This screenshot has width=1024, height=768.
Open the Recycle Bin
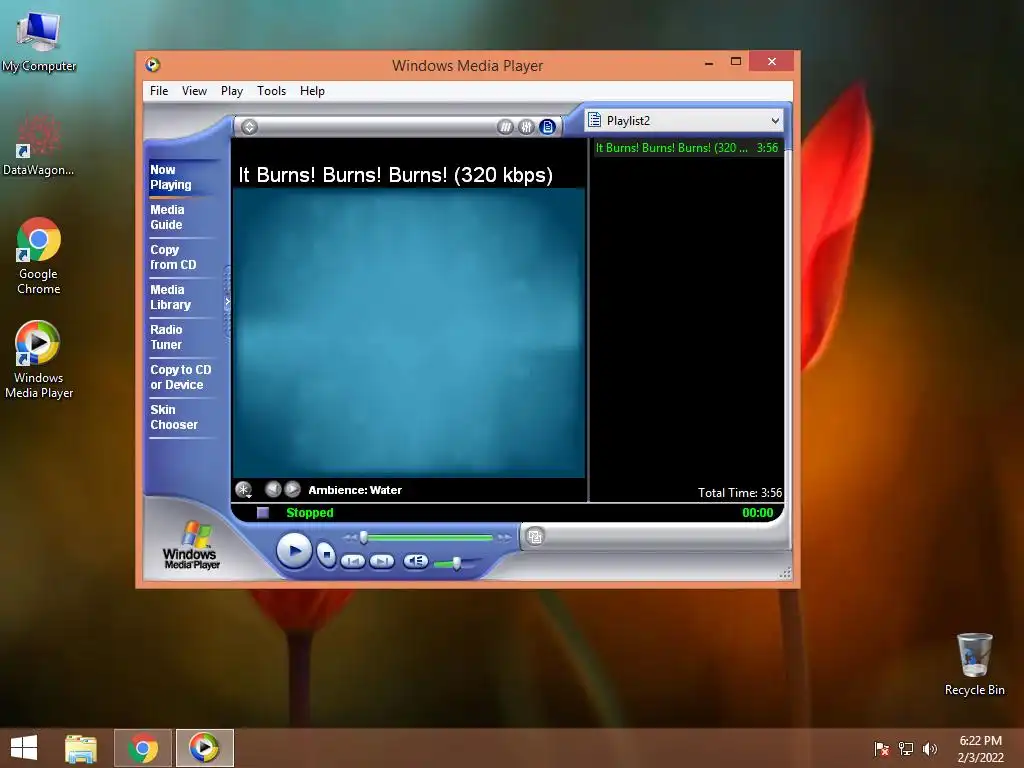pyautogui.click(x=974, y=664)
